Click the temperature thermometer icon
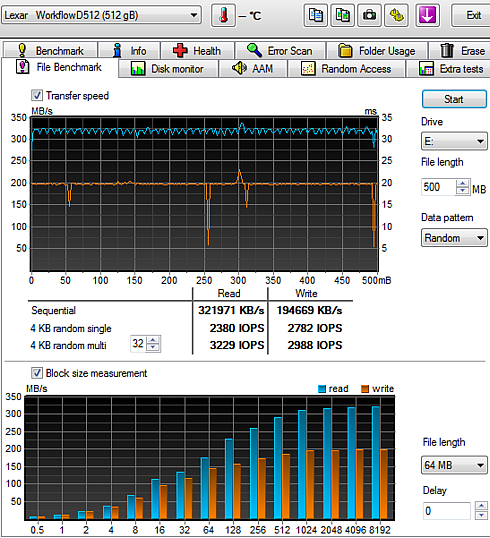This screenshot has height=538, width=490. (x=223, y=15)
